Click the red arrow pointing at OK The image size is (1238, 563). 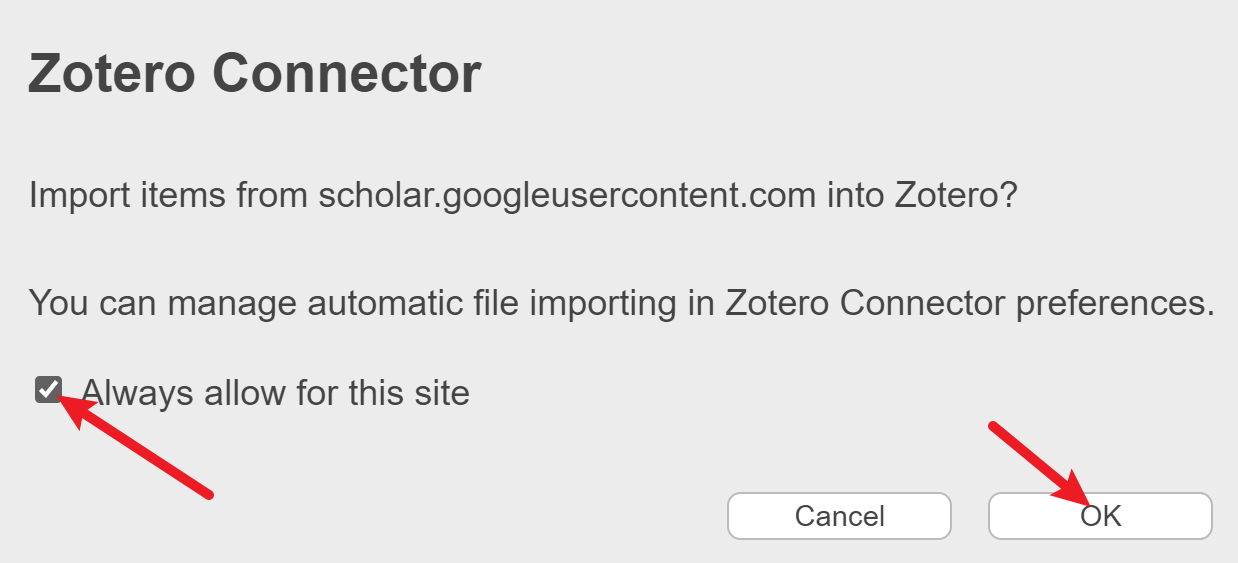1035,462
